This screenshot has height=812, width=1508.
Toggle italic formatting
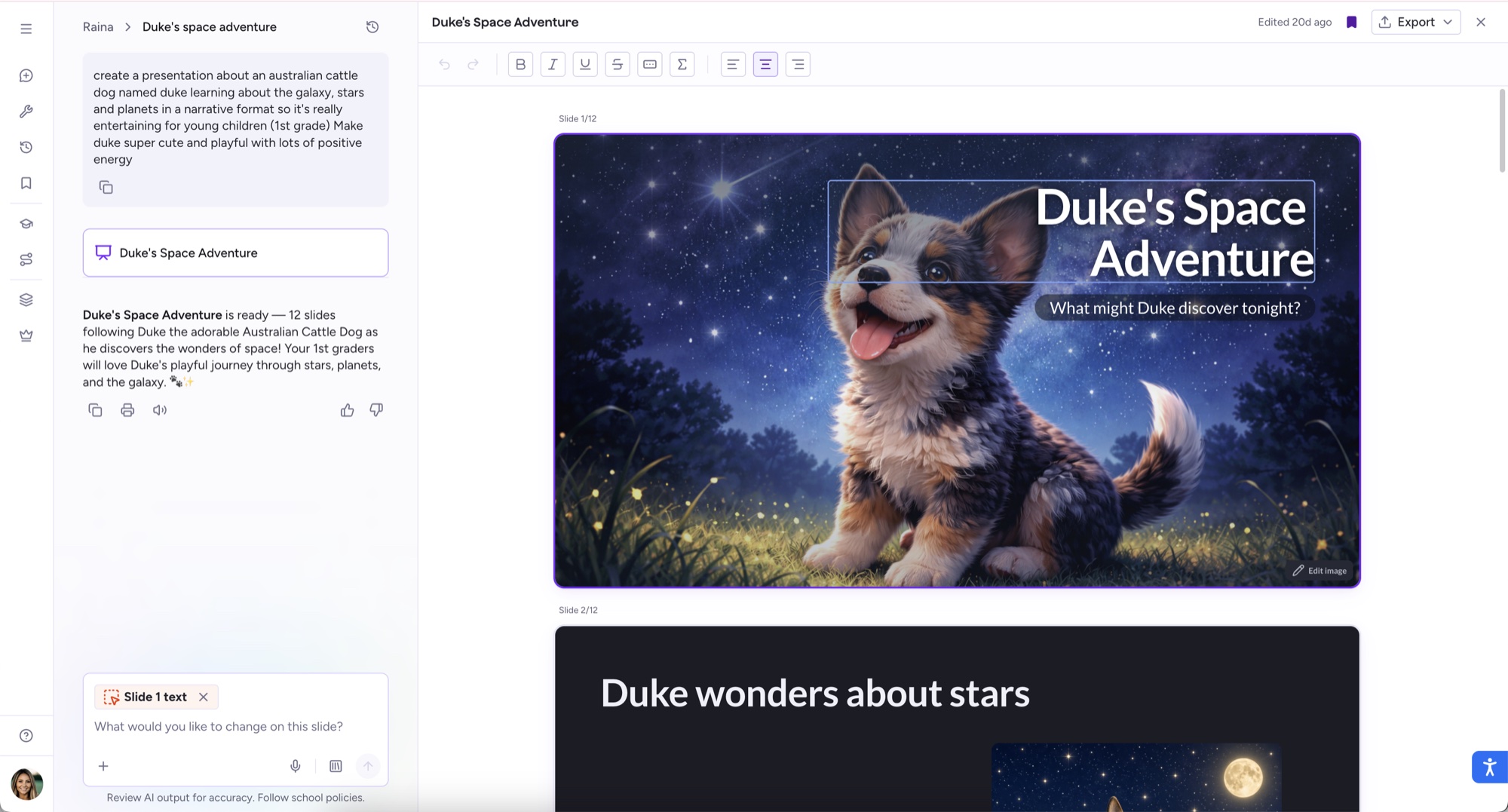tap(553, 65)
